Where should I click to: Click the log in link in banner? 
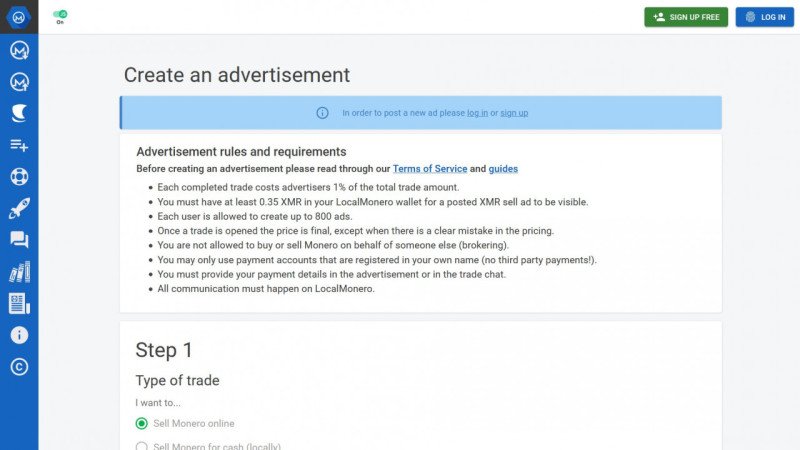(x=477, y=113)
